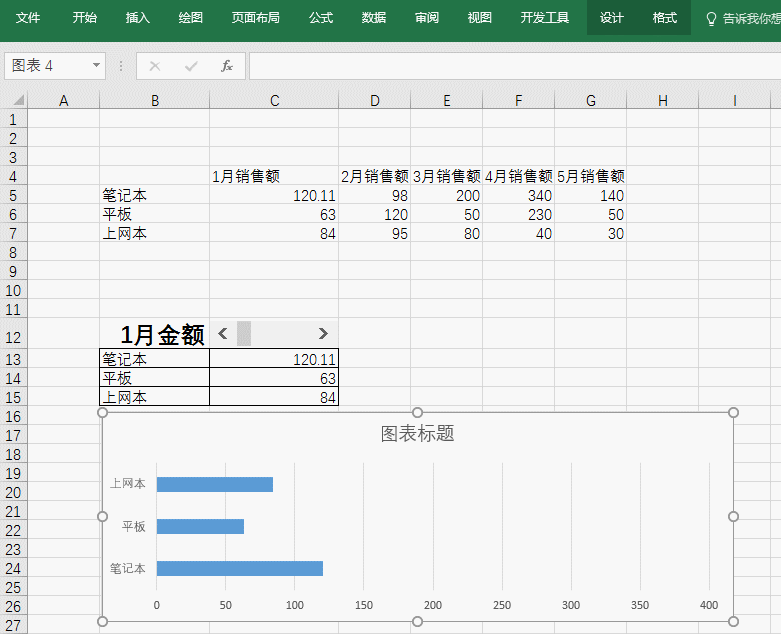The width and height of the screenshot is (781, 634).
Task: Click the Name Box showing 图表 4
Action: 47,66
